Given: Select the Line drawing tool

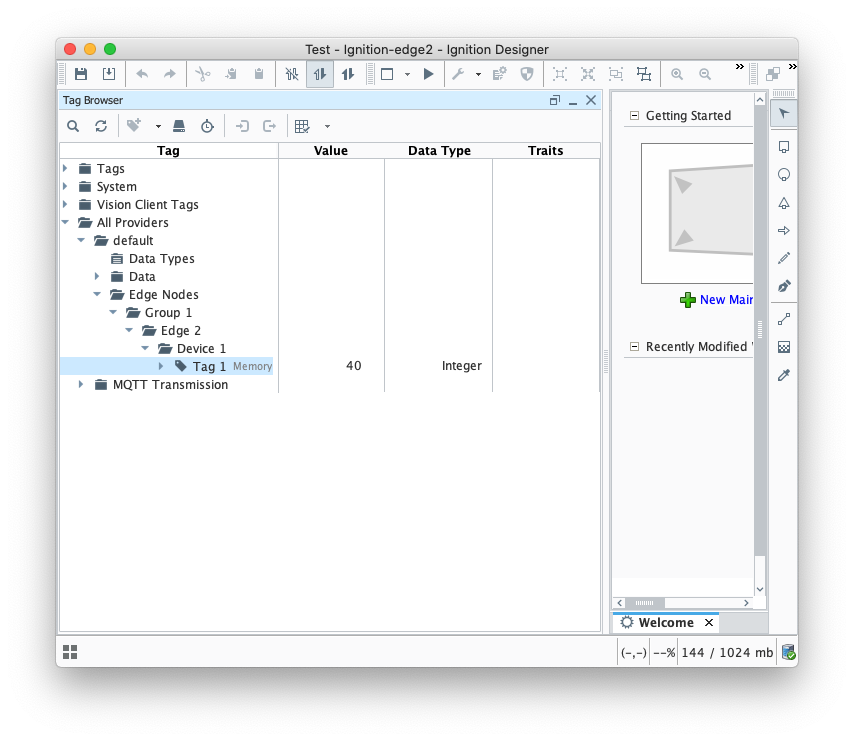Looking at the screenshot, I should (x=784, y=320).
